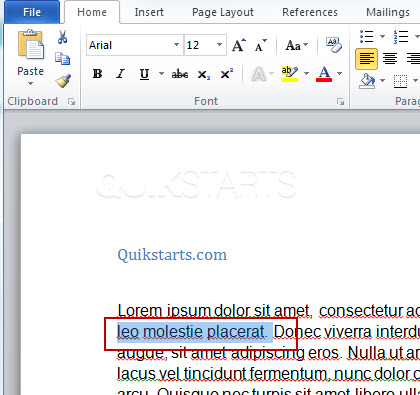Expand the Text Effects arrow
The height and width of the screenshot is (395, 420).
pos(272,74)
